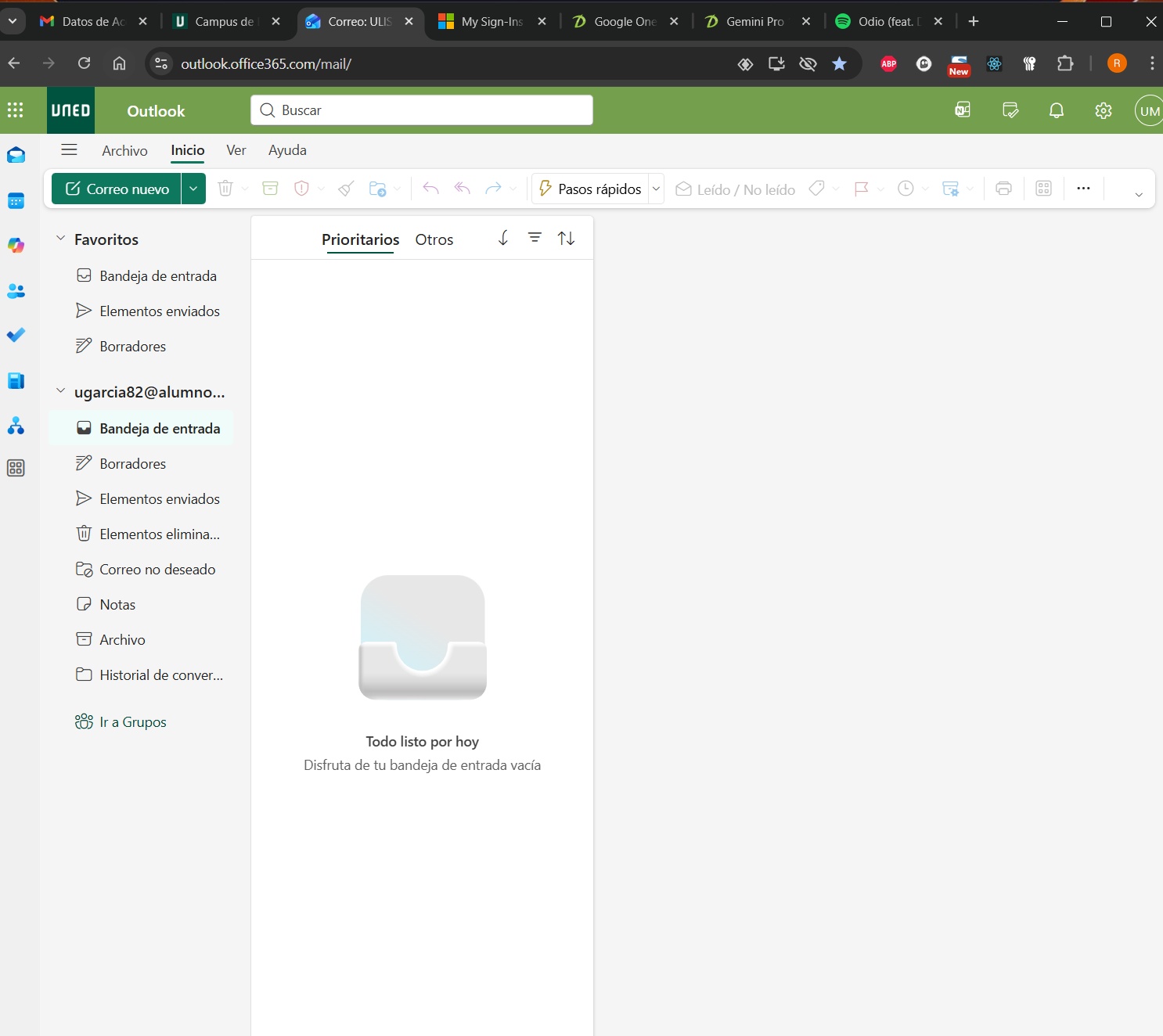Image resolution: width=1163 pixels, height=1036 pixels.
Task: Select the Correo no deseado folder
Action: point(157,569)
